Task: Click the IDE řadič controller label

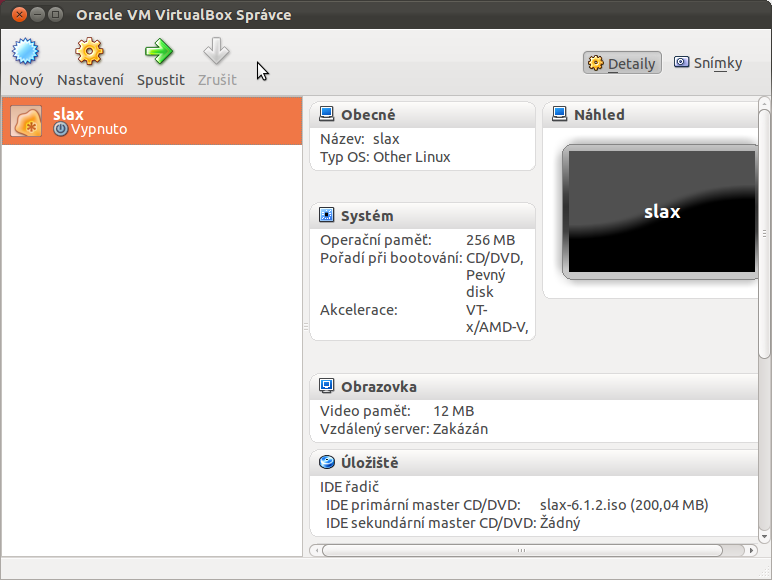Action: click(x=350, y=487)
